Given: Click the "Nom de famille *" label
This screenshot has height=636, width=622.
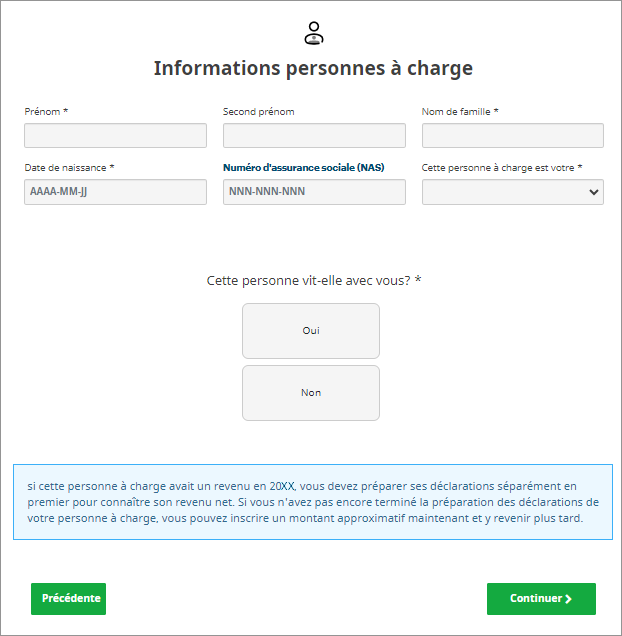Looking at the screenshot, I should pyautogui.click(x=460, y=112).
